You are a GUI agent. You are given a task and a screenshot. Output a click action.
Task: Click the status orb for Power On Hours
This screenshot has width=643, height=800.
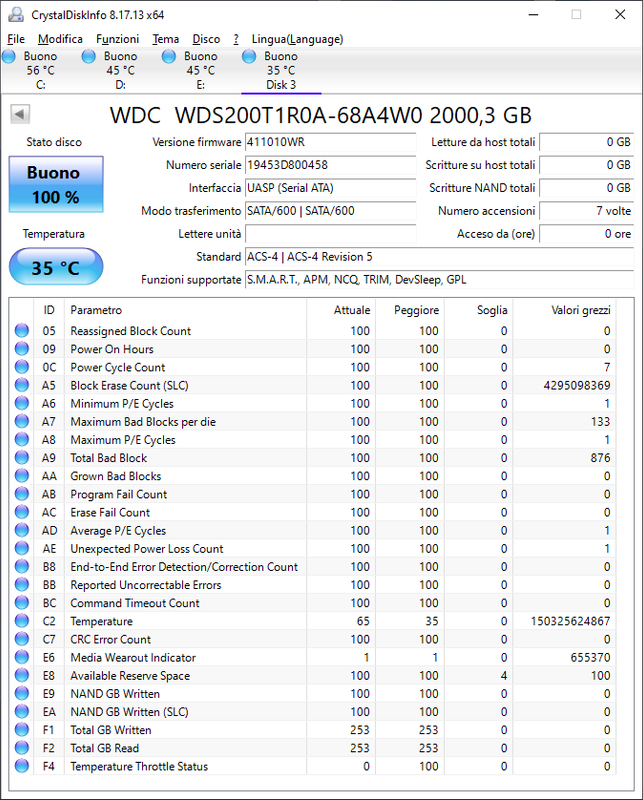point(22,349)
